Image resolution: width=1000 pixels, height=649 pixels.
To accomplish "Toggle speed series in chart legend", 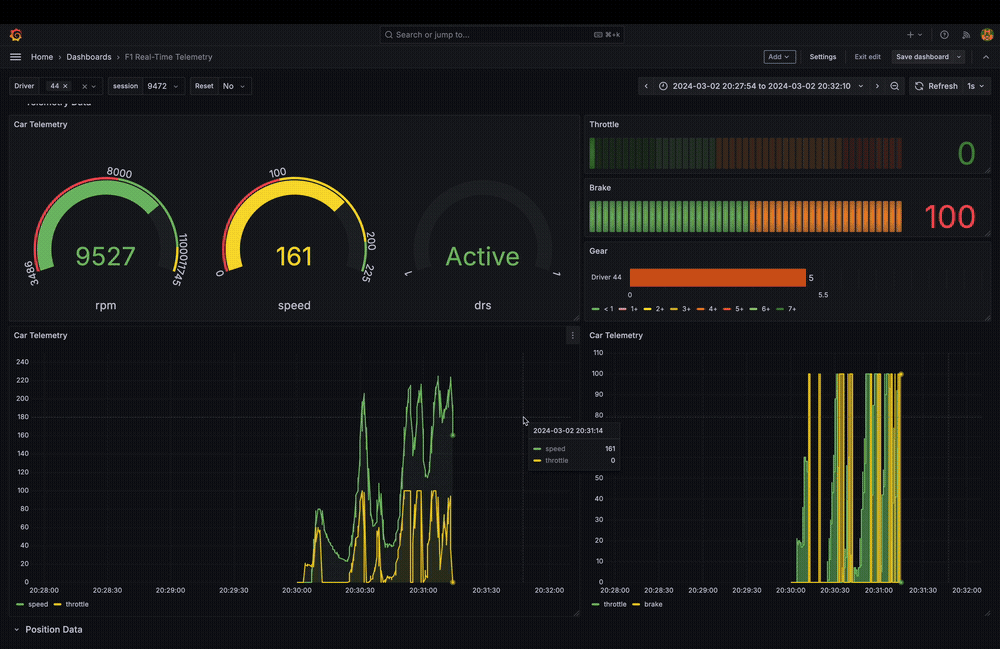I will (32, 604).
